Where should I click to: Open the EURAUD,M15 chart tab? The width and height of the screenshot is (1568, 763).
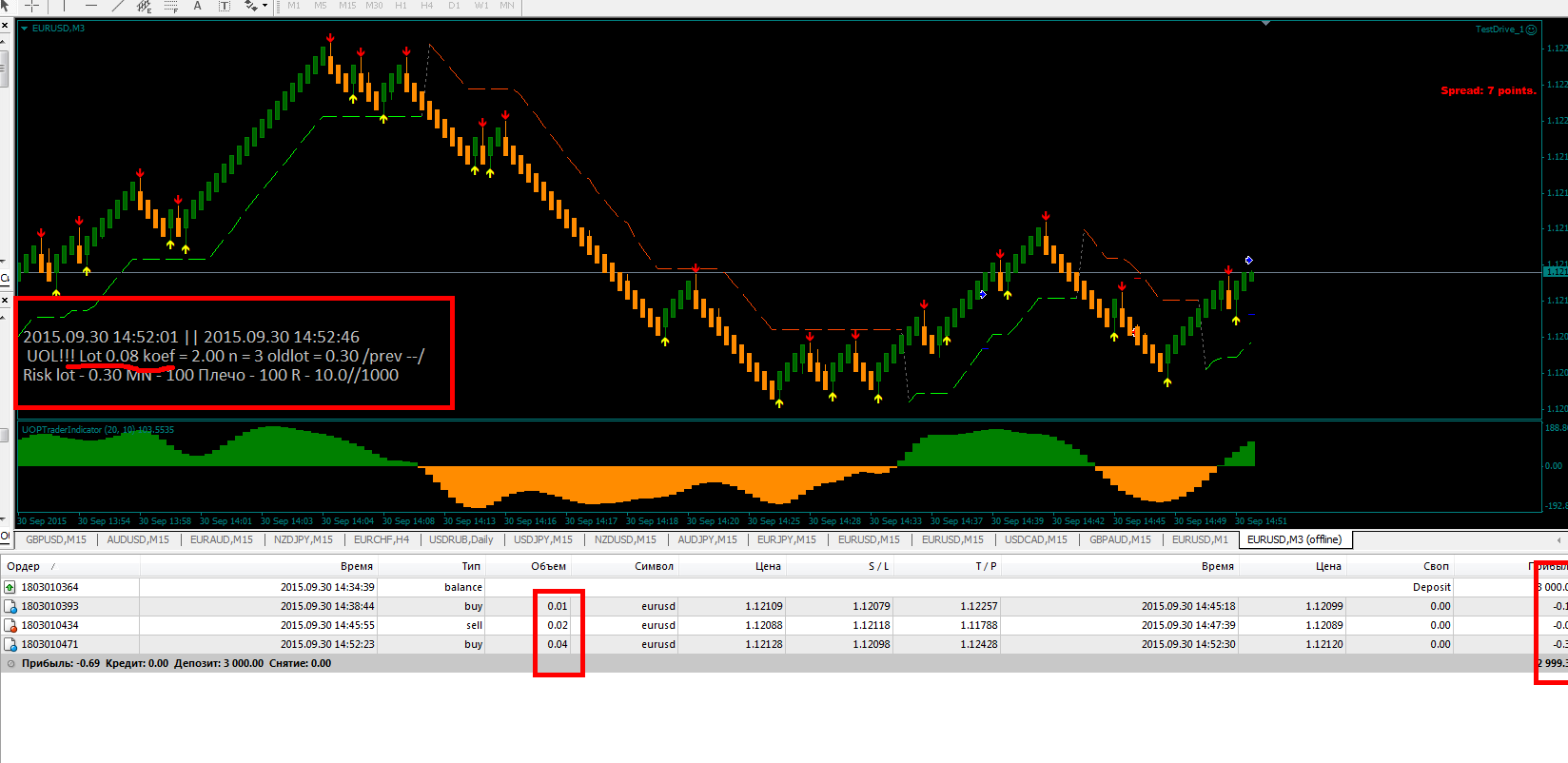pos(222,539)
